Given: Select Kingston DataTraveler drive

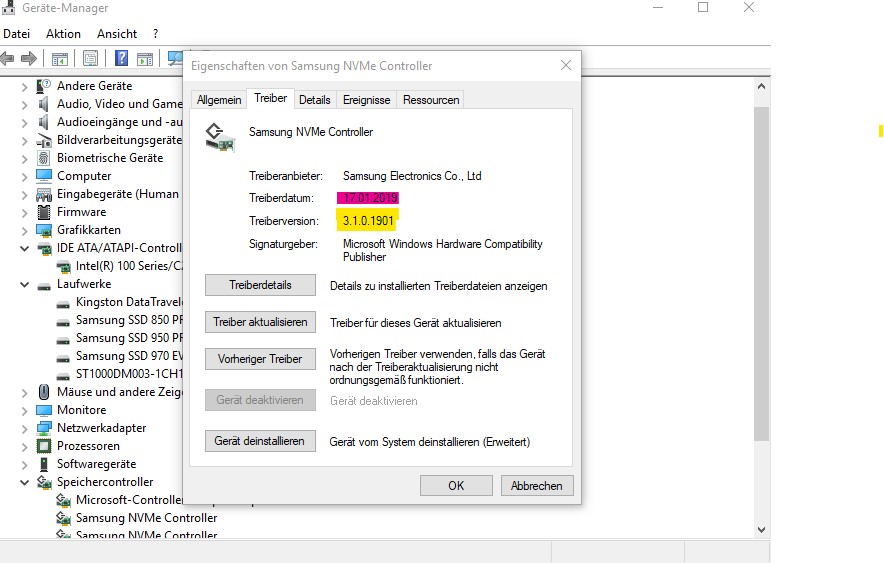Looking at the screenshot, I should tap(129, 303).
